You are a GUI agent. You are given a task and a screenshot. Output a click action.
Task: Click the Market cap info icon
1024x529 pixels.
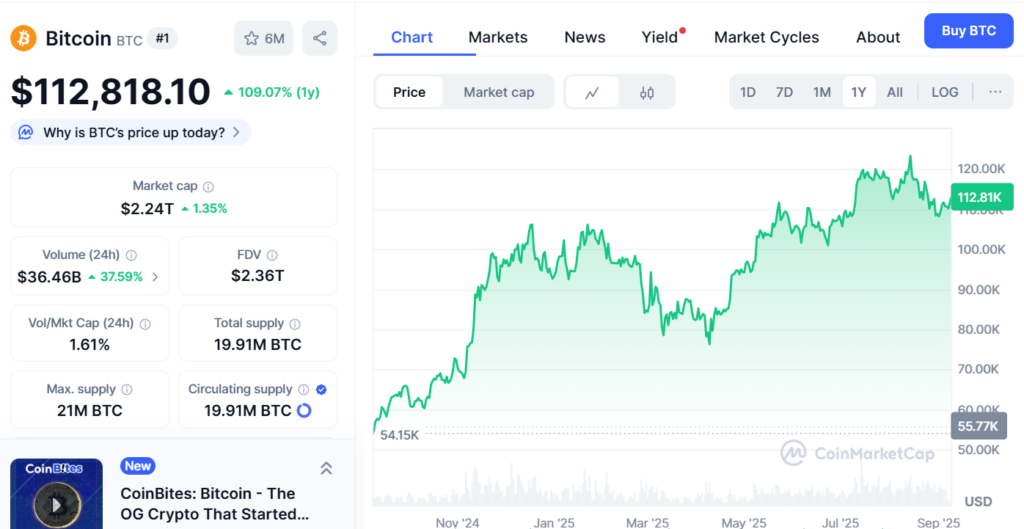point(208,186)
